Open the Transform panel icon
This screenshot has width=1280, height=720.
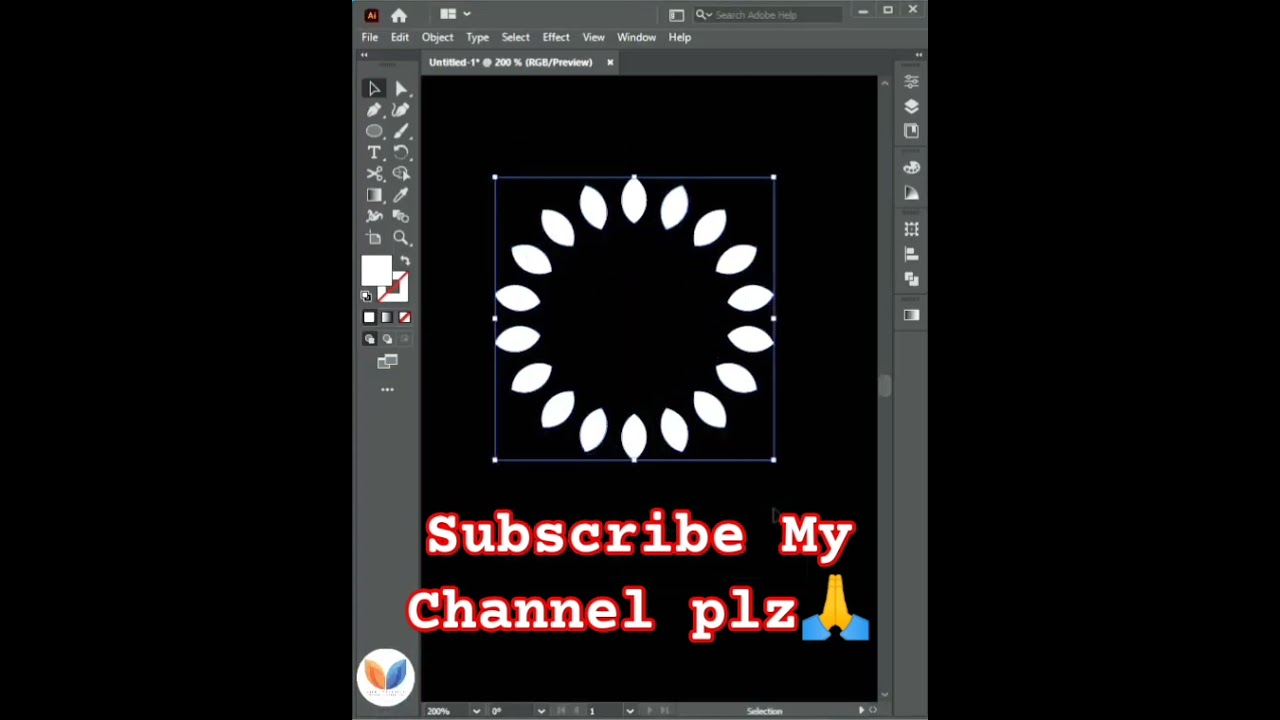tap(911, 230)
